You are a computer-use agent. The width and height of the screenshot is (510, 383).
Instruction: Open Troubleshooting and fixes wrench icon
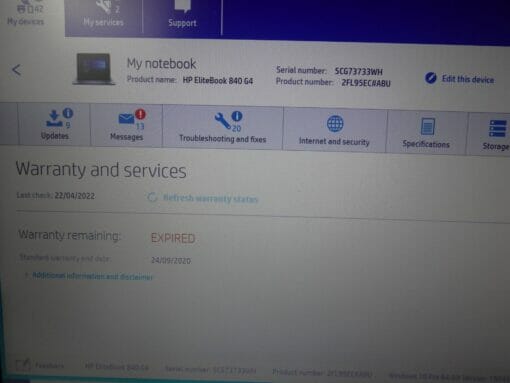click(x=222, y=121)
